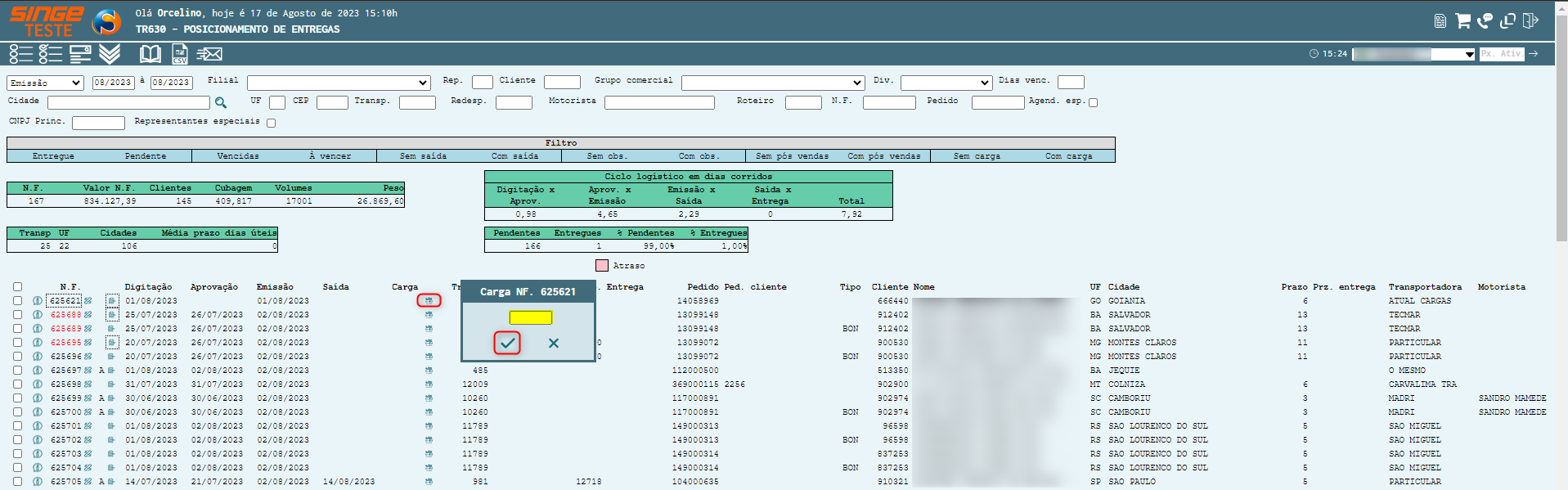This screenshot has width=1568, height=490.
Task: Click the duplicate window icon
Action: point(1507,20)
